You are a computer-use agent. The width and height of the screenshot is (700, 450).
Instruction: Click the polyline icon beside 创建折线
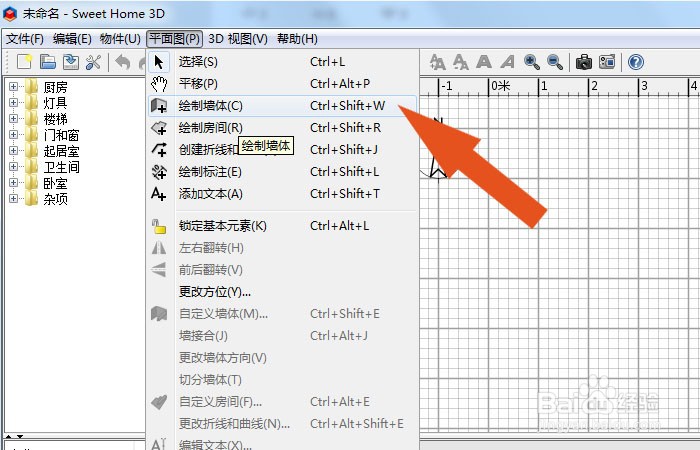click(x=159, y=150)
